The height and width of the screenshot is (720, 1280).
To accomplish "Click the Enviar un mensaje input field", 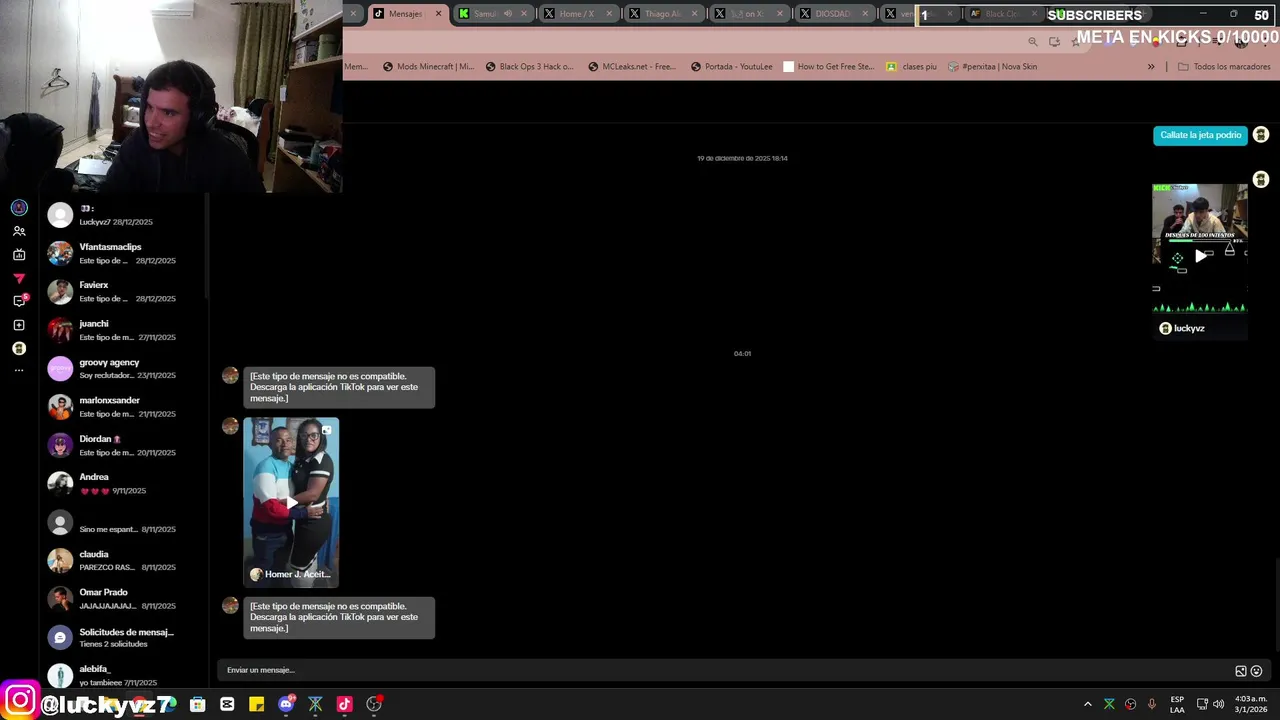I will [x=725, y=670].
